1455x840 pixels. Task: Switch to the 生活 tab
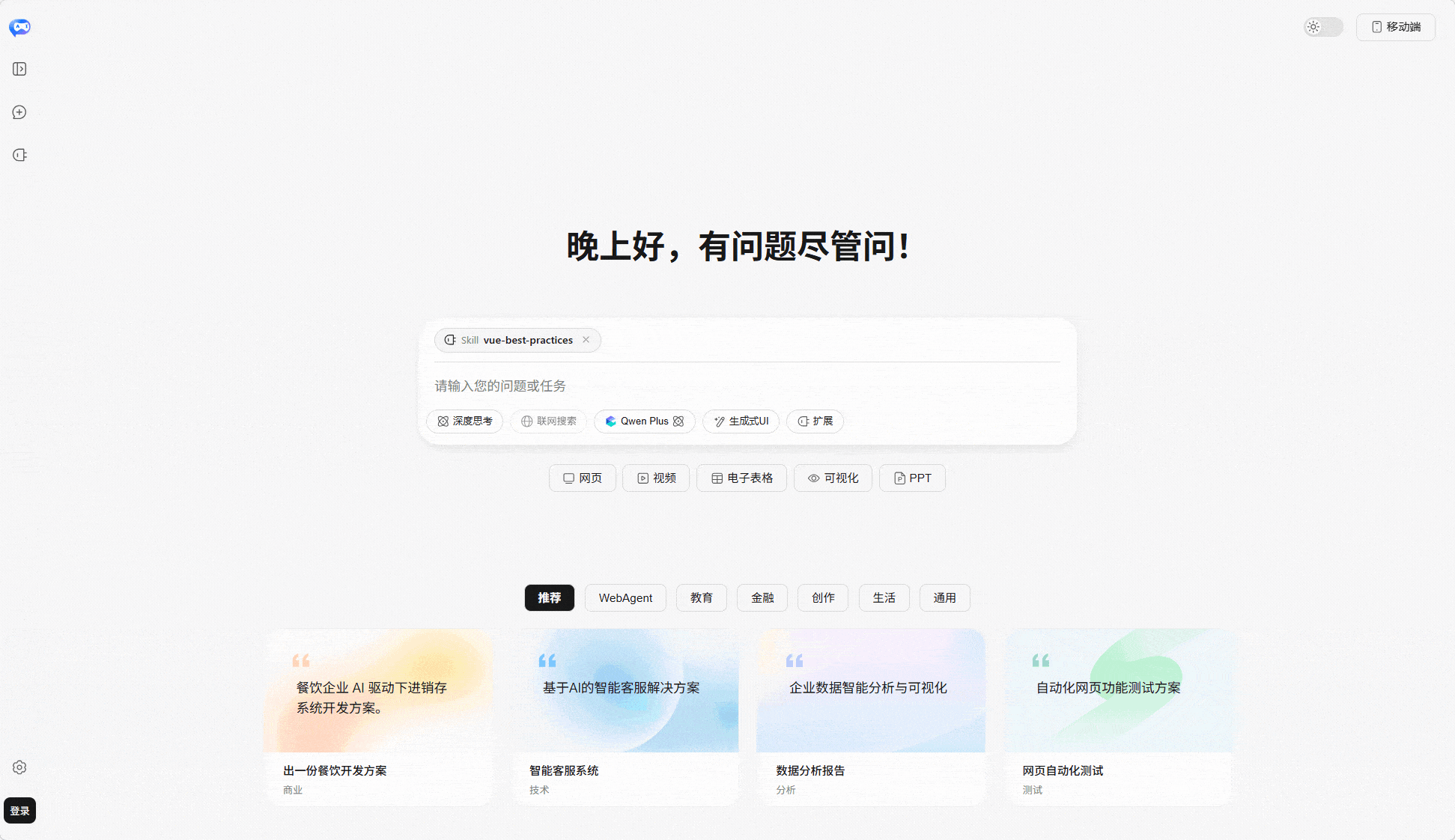(884, 598)
